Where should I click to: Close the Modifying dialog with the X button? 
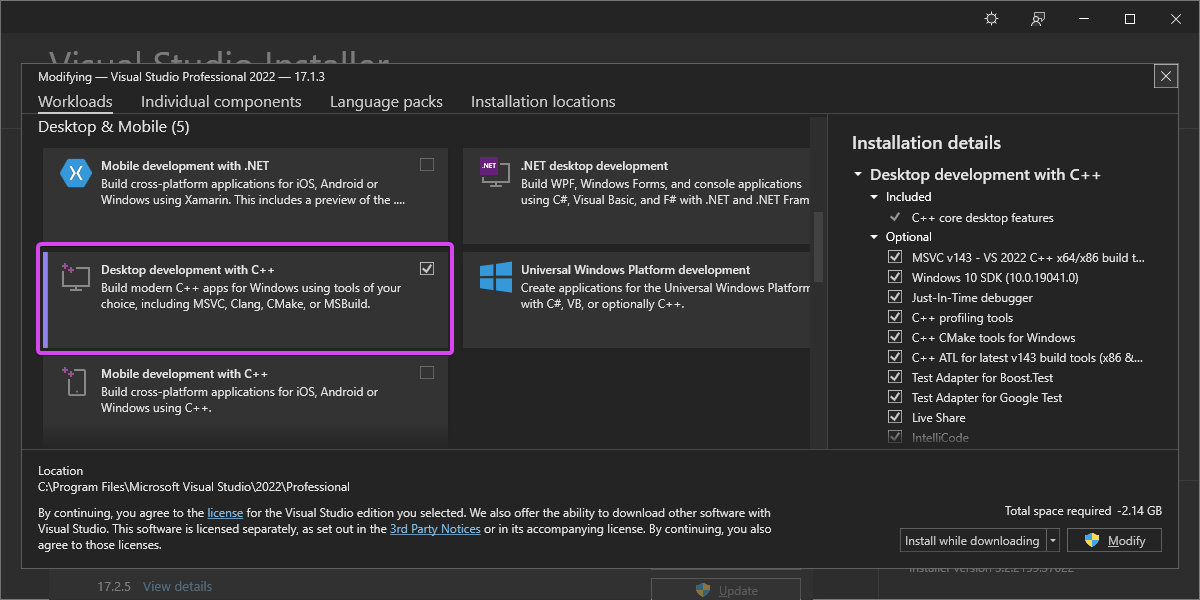coord(1164,76)
